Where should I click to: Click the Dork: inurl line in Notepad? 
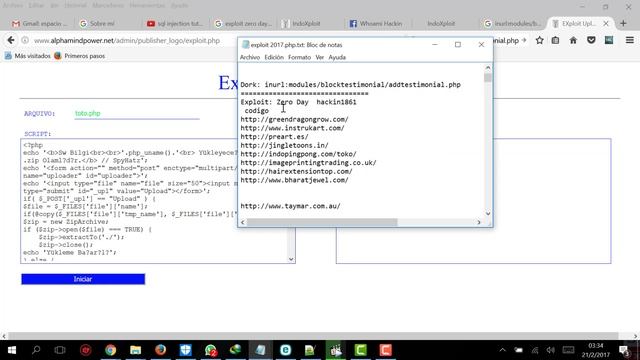(350, 85)
